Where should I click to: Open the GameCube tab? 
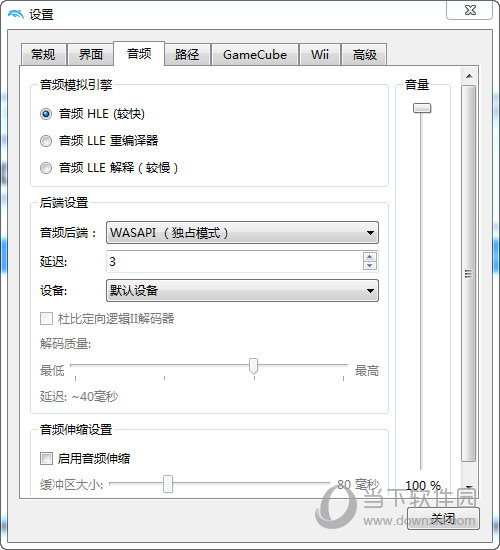pos(255,55)
